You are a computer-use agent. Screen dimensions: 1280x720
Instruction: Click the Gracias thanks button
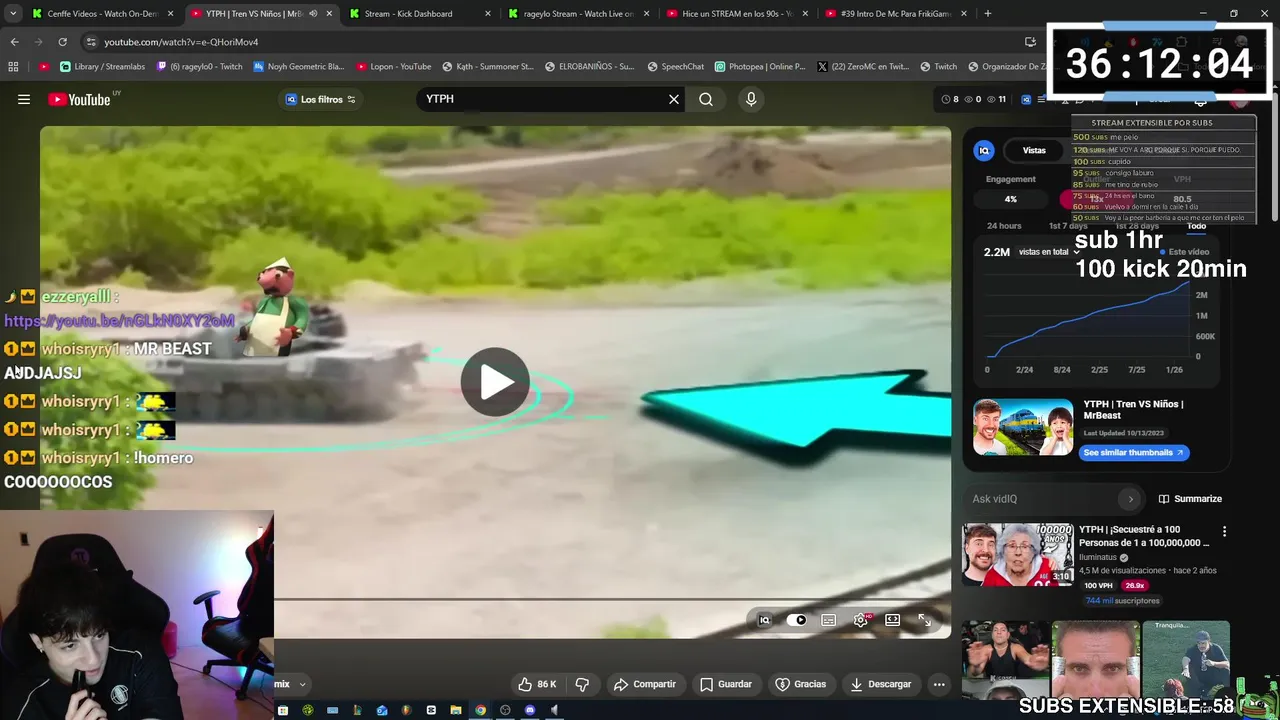point(801,684)
